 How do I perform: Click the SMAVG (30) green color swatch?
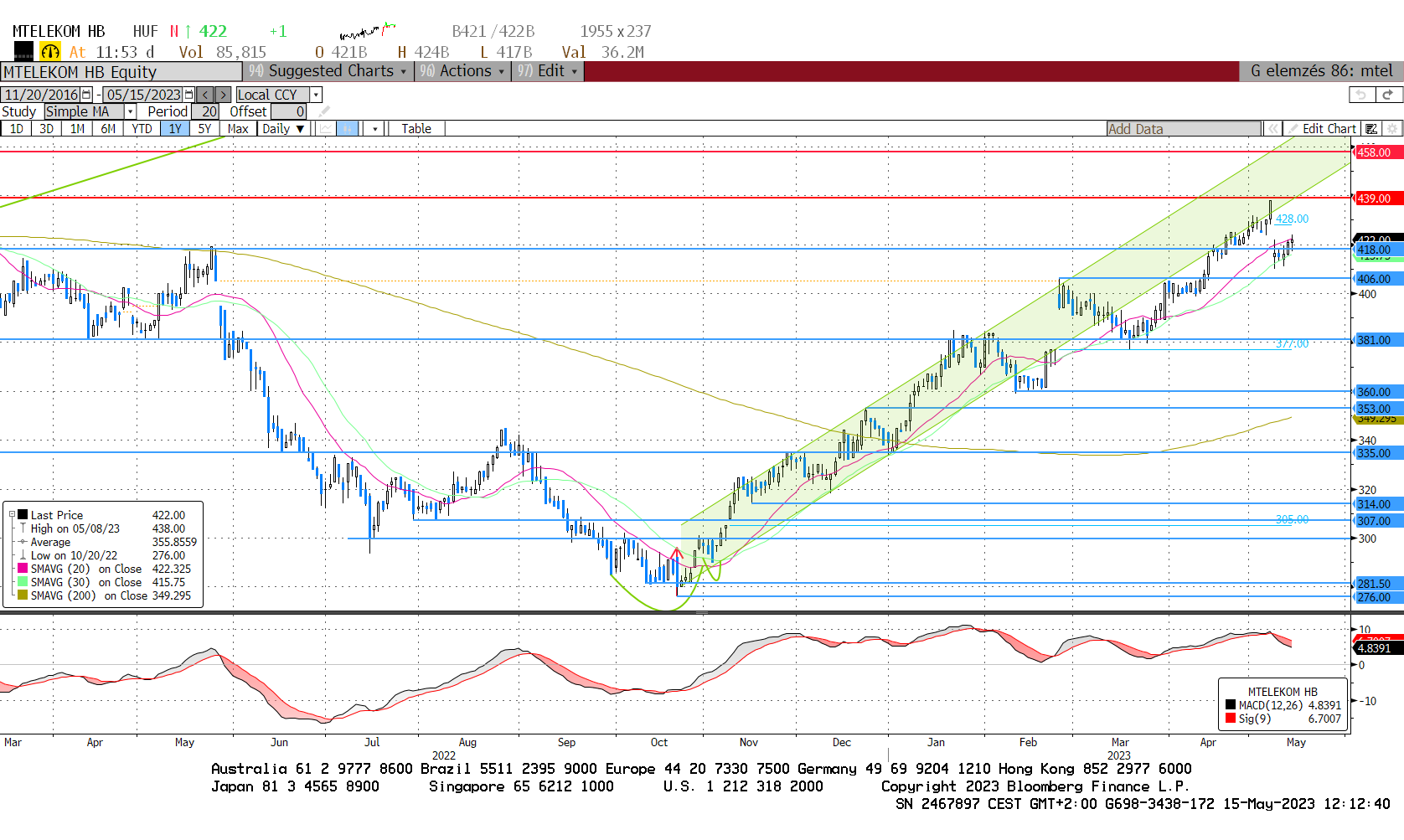pyautogui.click(x=23, y=582)
